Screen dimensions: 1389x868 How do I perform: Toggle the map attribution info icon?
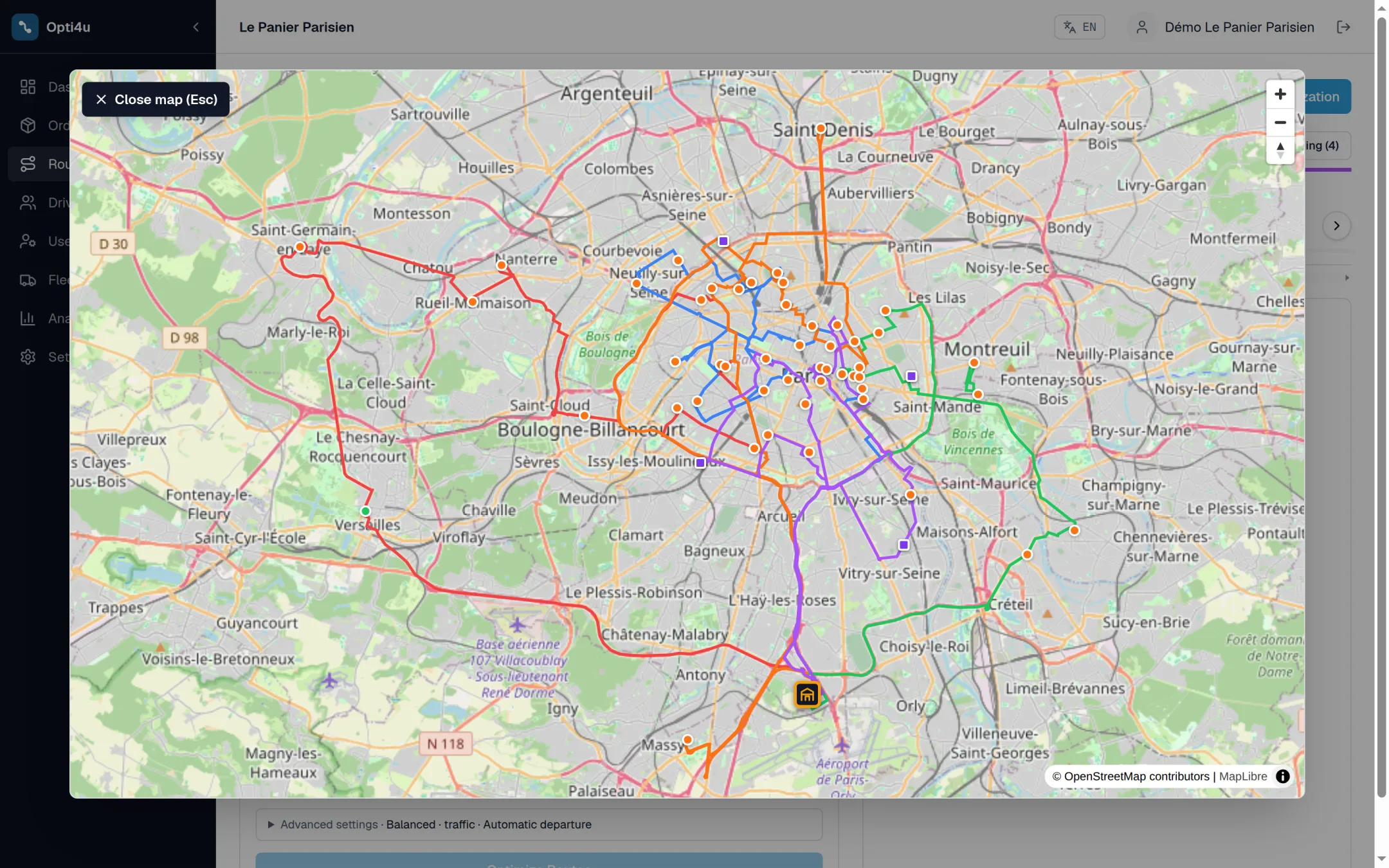pos(1282,776)
